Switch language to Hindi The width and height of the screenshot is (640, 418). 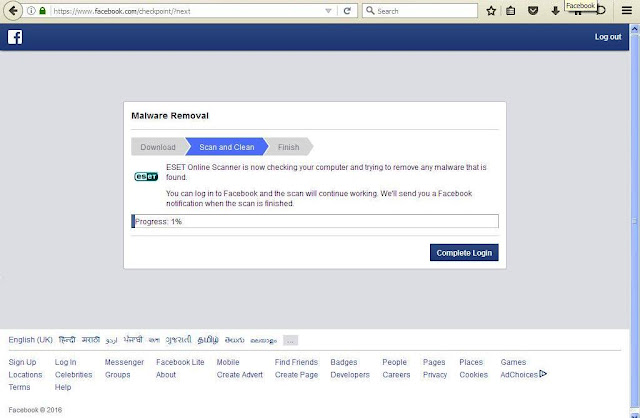(x=67, y=340)
